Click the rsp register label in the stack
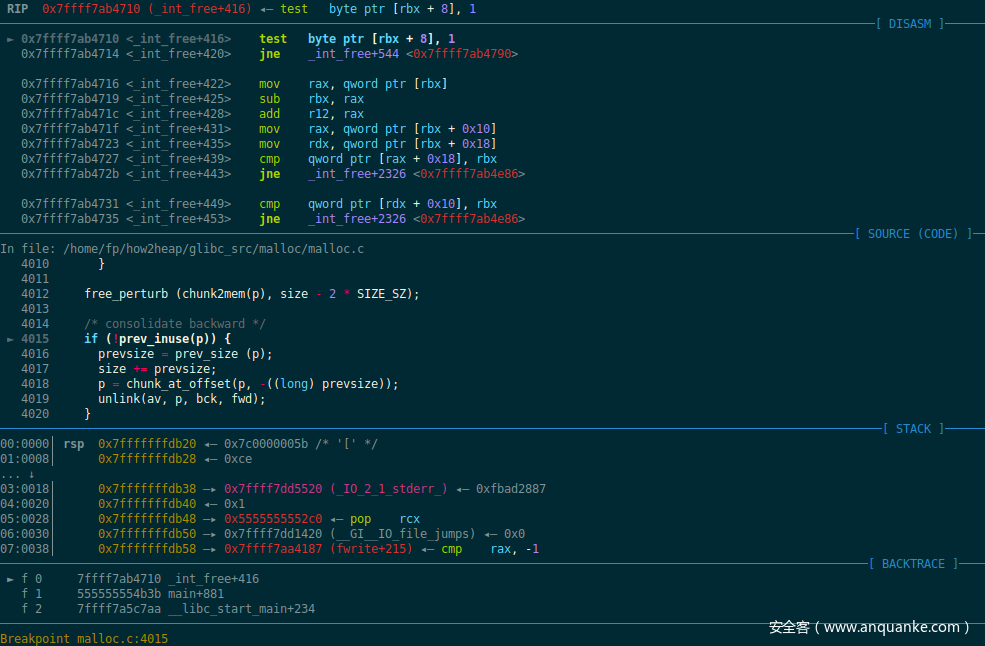The width and height of the screenshot is (985, 646). click(x=74, y=444)
